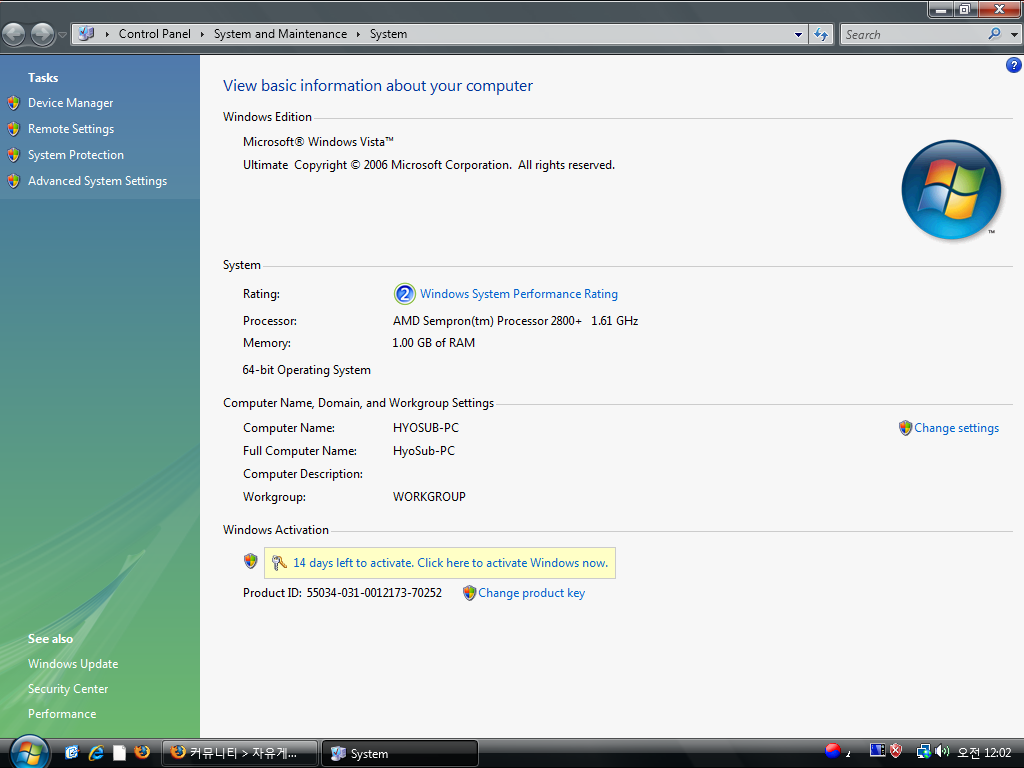Expand the Recent Pages arrow beside Forward

[63, 34]
